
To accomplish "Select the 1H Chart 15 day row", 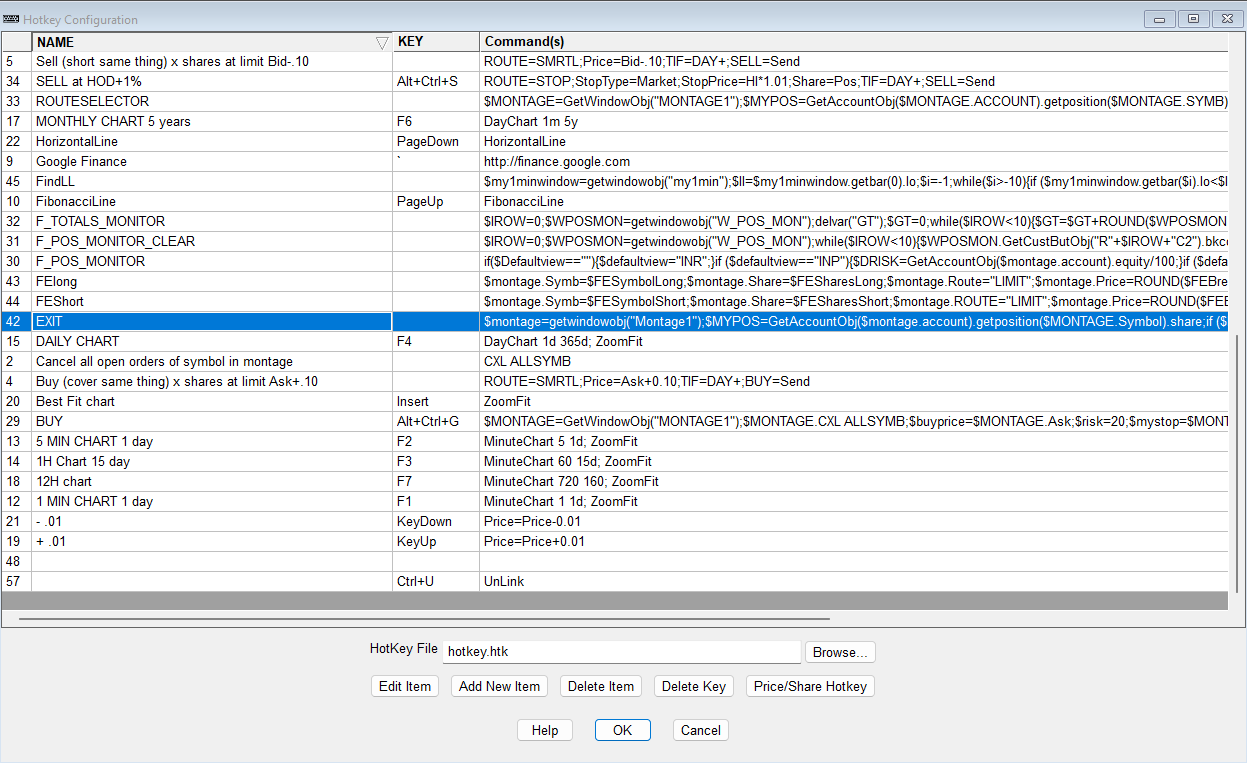I will [x=615, y=461].
